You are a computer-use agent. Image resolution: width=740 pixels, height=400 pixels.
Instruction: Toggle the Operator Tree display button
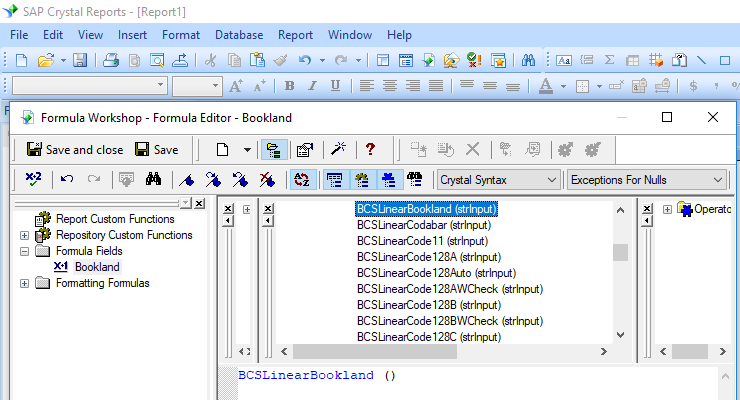coord(389,180)
